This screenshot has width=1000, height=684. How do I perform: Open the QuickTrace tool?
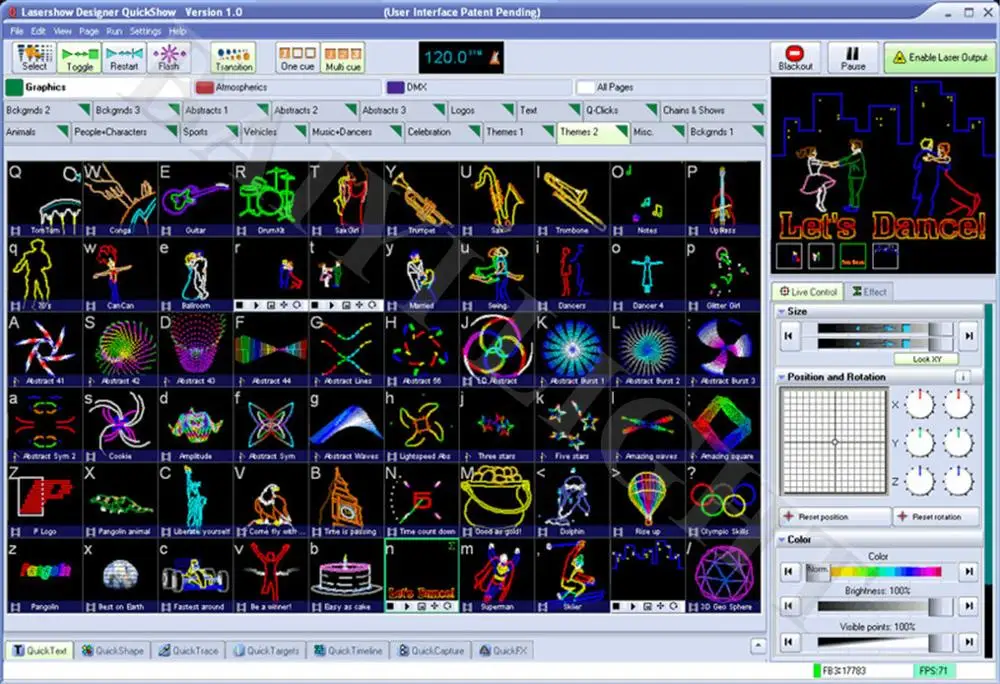[188, 651]
